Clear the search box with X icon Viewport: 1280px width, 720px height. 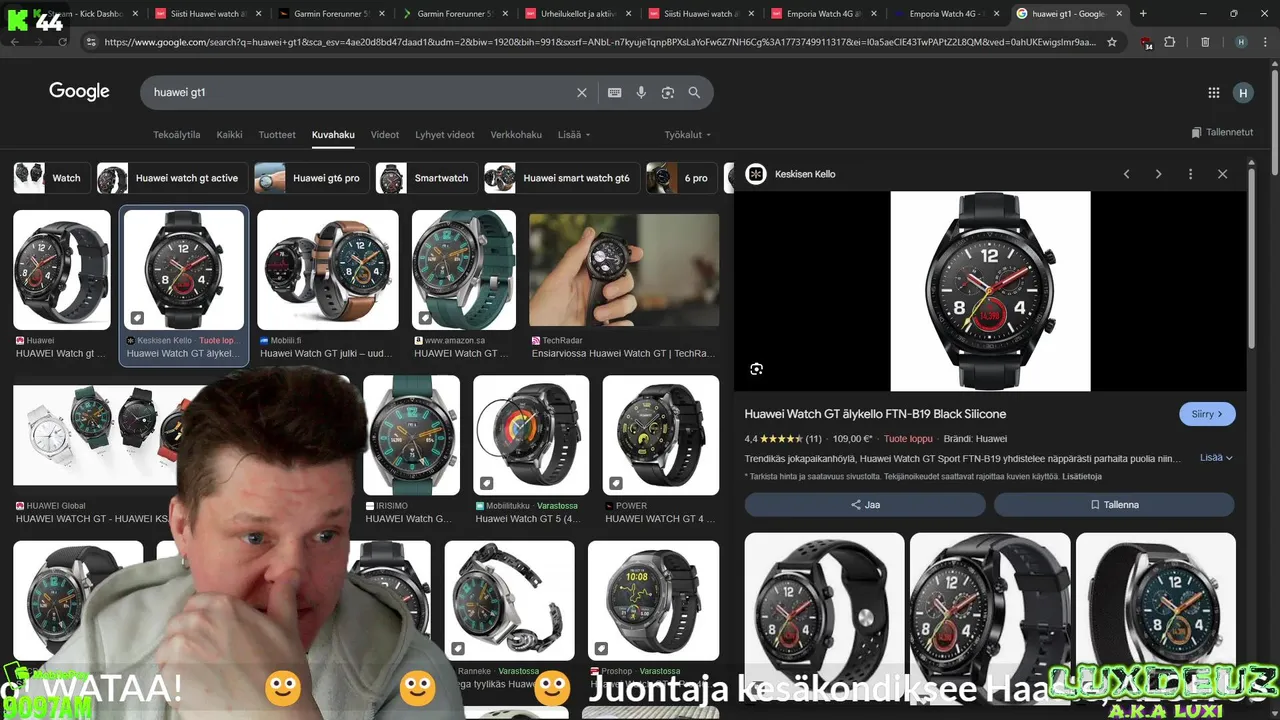pos(582,92)
